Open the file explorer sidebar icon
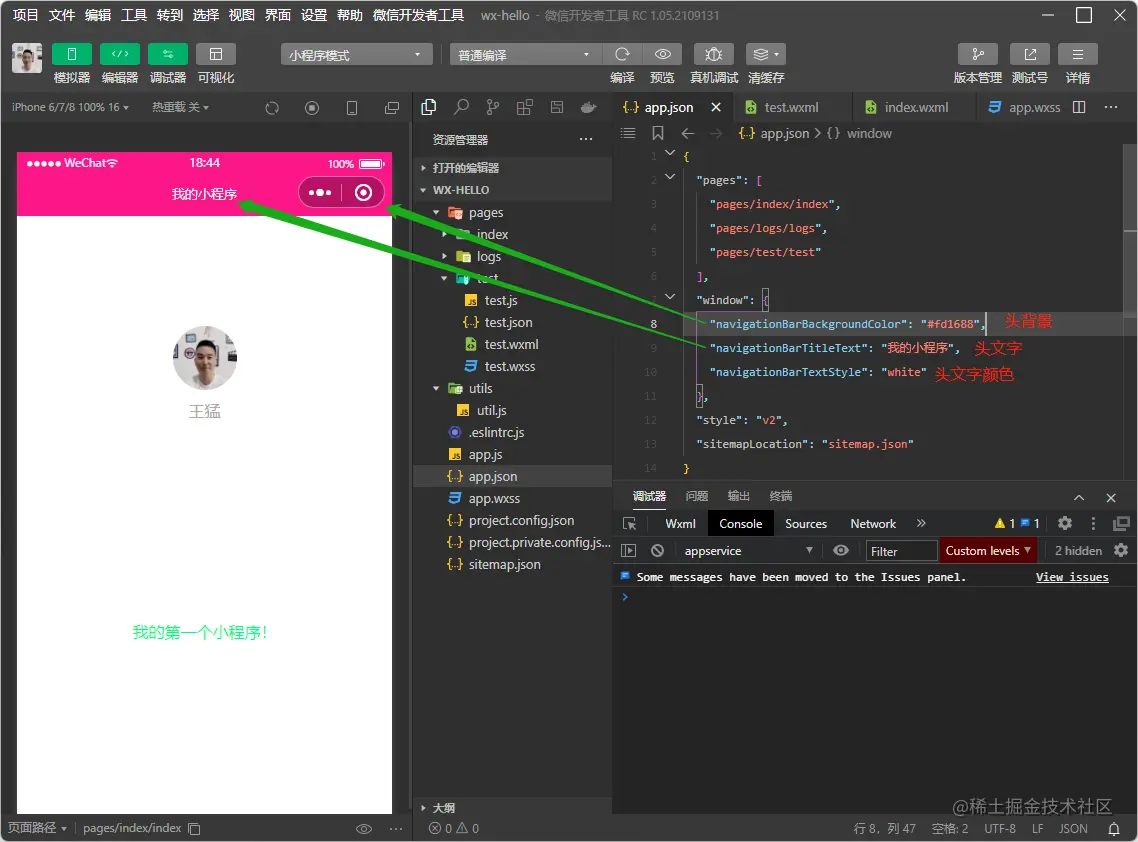1138x842 pixels. (x=429, y=107)
